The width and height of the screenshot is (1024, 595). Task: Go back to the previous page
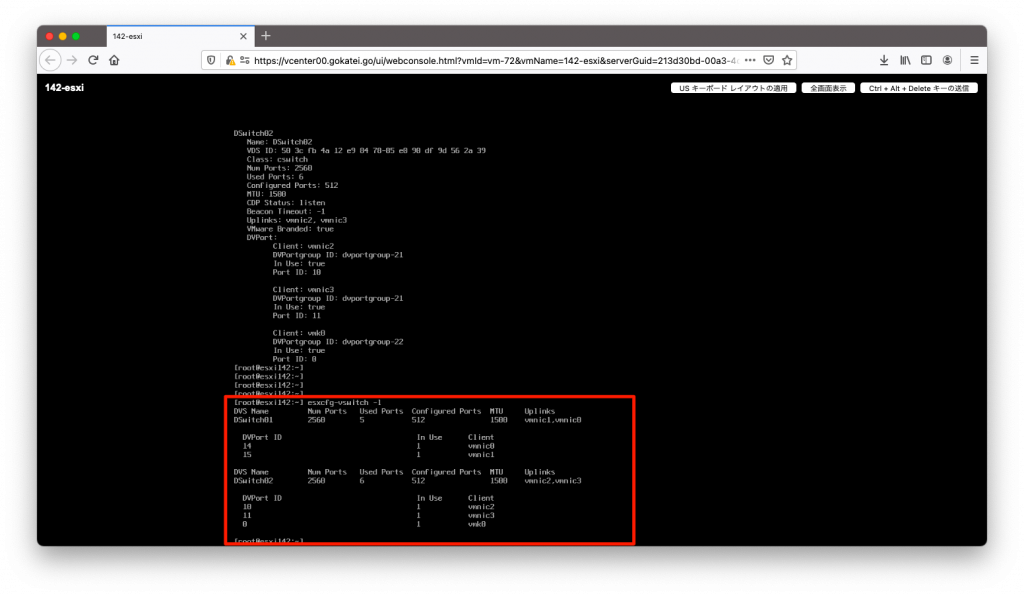pyautogui.click(x=51, y=60)
